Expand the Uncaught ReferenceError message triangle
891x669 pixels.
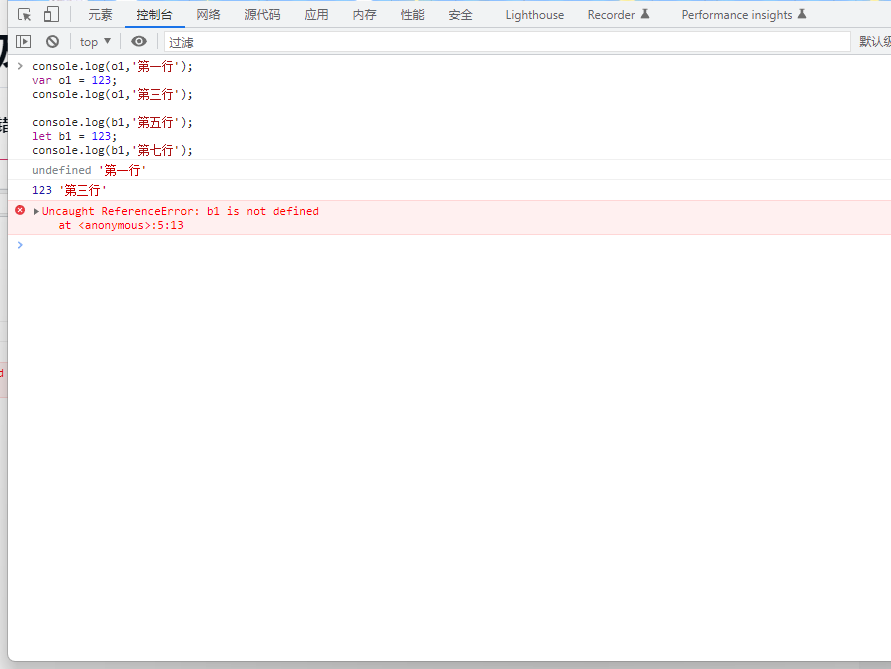(x=36, y=211)
